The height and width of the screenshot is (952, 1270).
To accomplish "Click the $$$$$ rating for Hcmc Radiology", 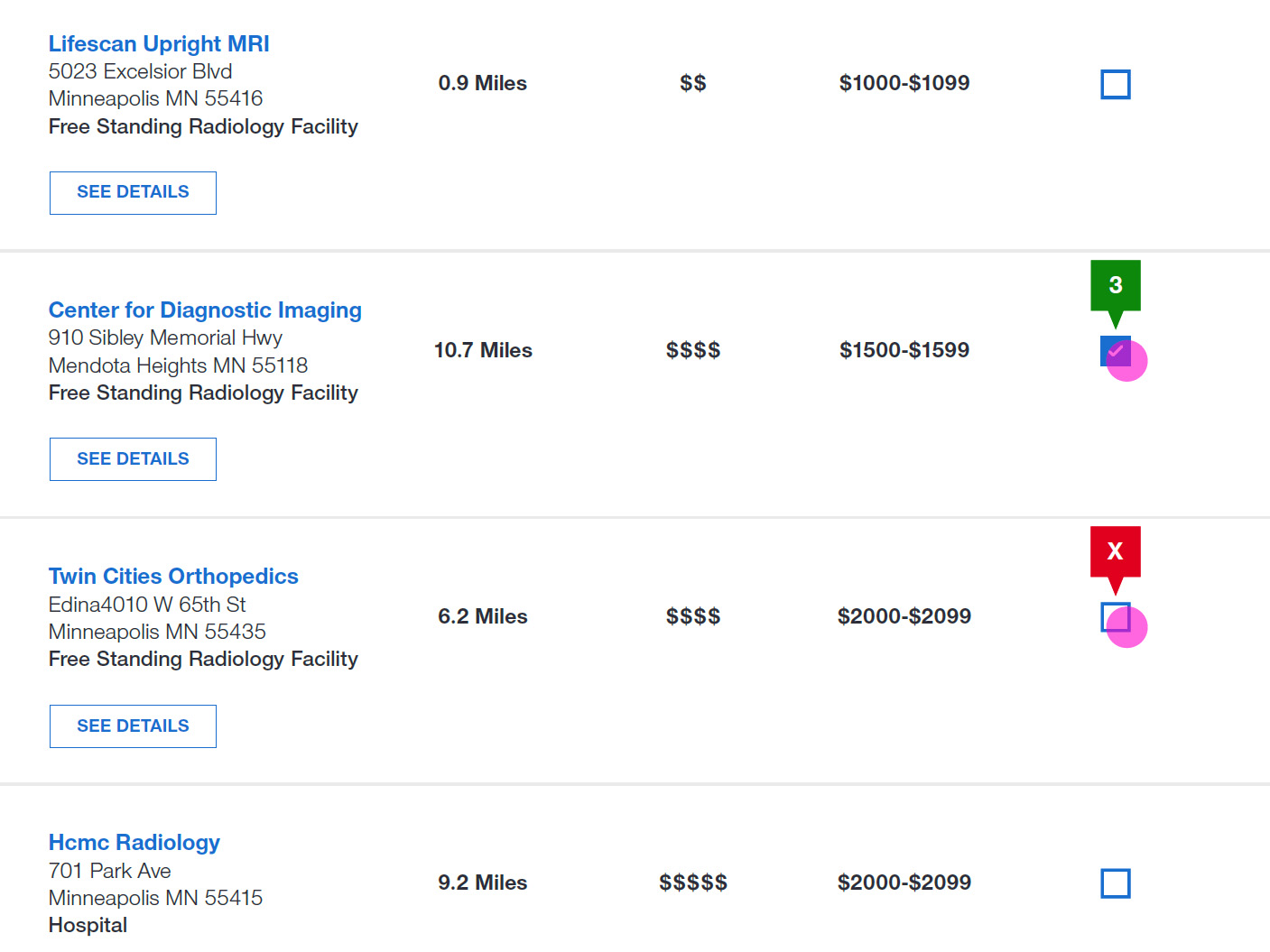I will (x=693, y=883).
